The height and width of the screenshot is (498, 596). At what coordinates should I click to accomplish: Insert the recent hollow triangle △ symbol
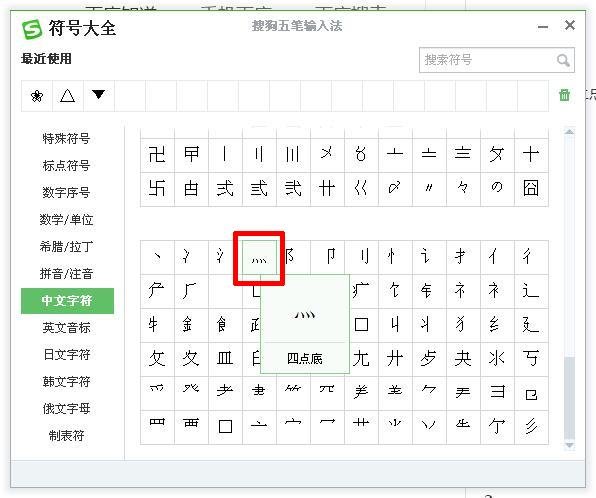click(68, 96)
